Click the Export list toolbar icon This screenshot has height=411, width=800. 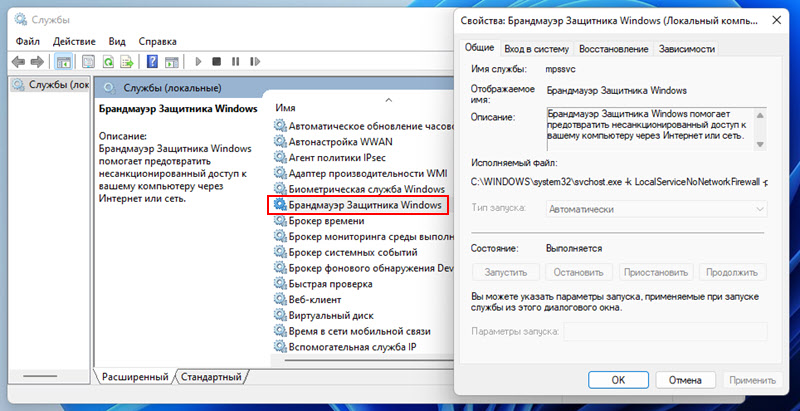pos(127,62)
